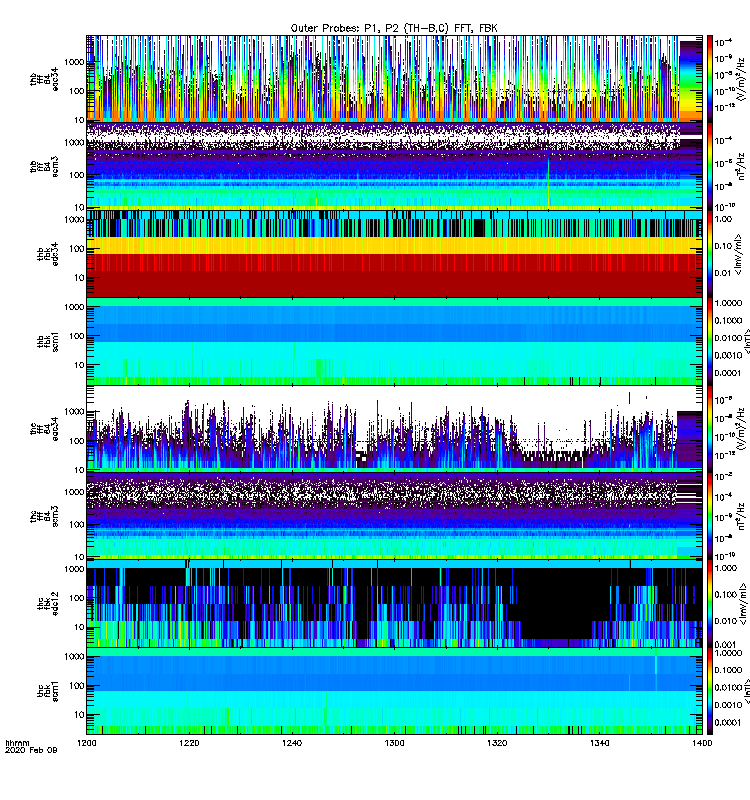The height and width of the screenshot is (800, 750).
Task: Select the thc fff 64 scm3 axis label
Action: [x=44, y=516]
